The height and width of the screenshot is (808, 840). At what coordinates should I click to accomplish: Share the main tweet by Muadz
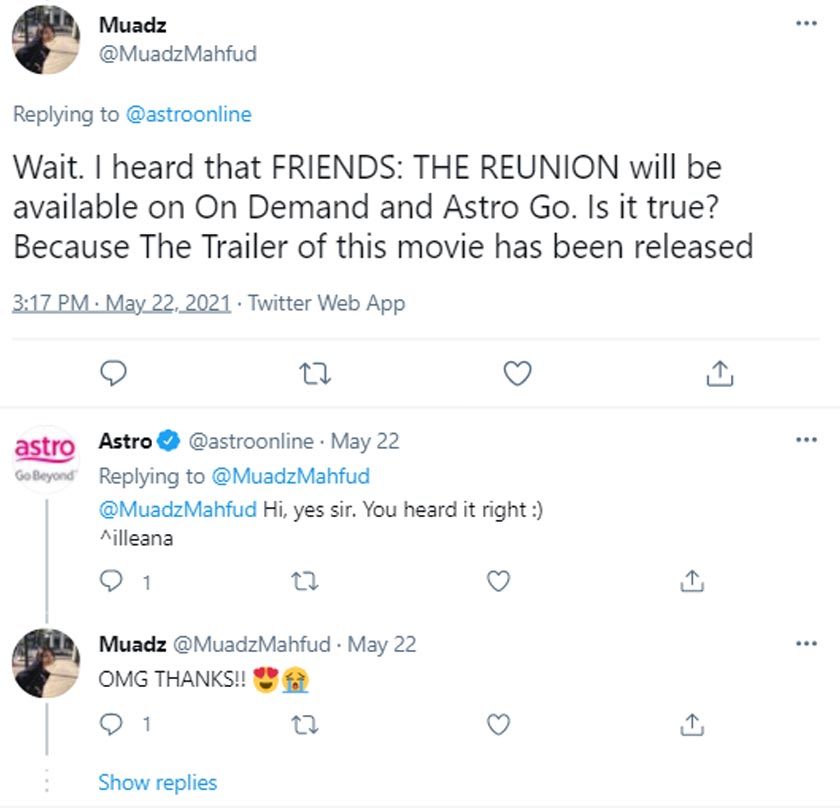pos(717,373)
